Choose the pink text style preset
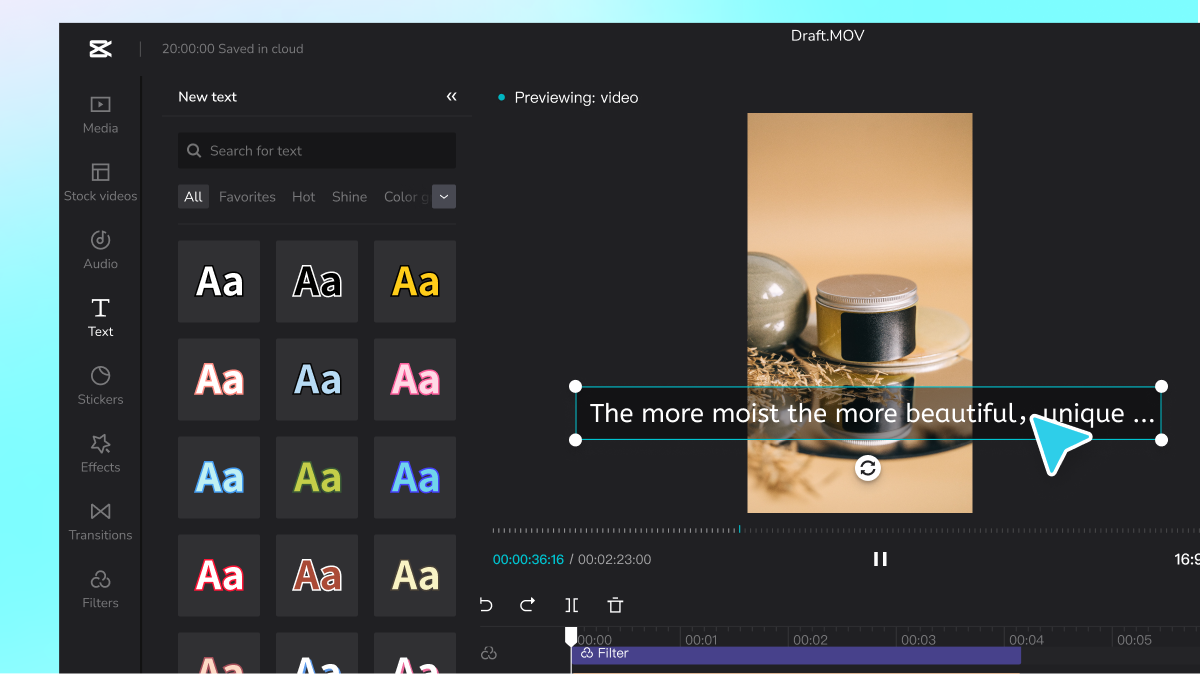Image resolution: width=1200 pixels, height=674 pixels. pos(415,380)
